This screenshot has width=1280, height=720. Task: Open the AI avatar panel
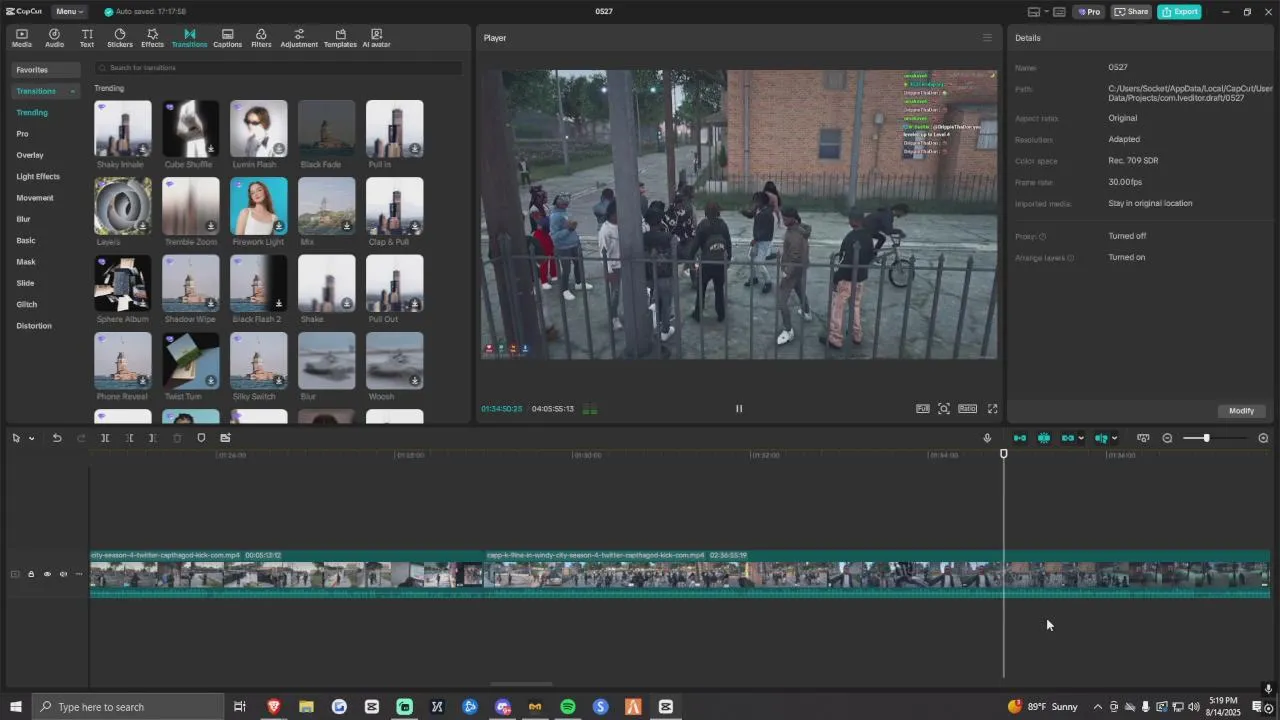376,38
